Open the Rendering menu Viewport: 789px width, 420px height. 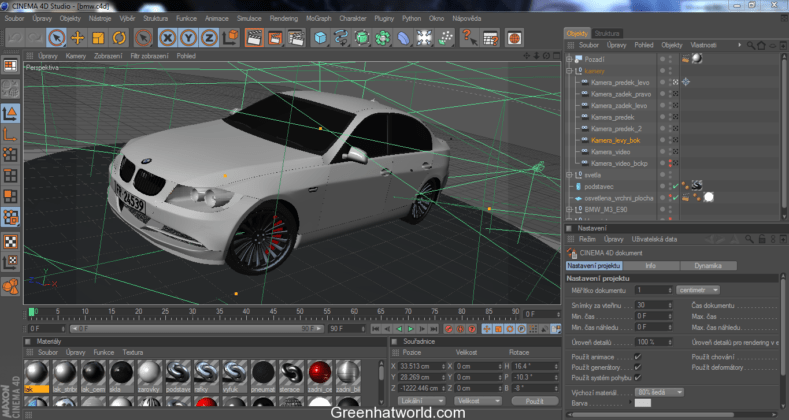(x=283, y=18)
